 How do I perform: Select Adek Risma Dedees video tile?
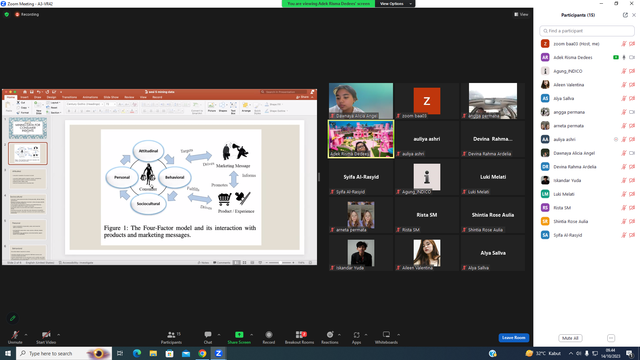tap(361, 139)
